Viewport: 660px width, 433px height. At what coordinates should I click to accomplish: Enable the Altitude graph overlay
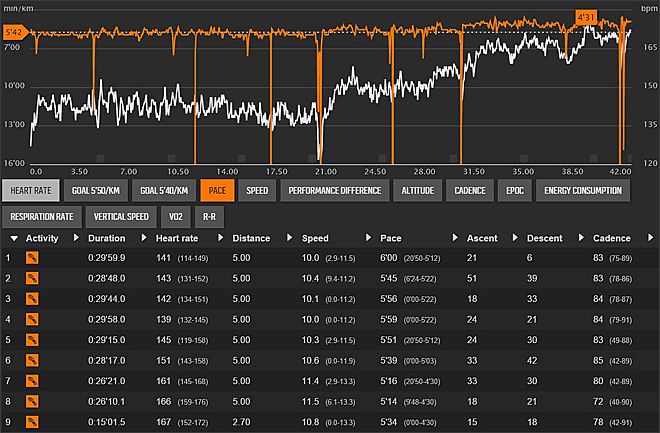pyautogui.click(x=417, y=189)
